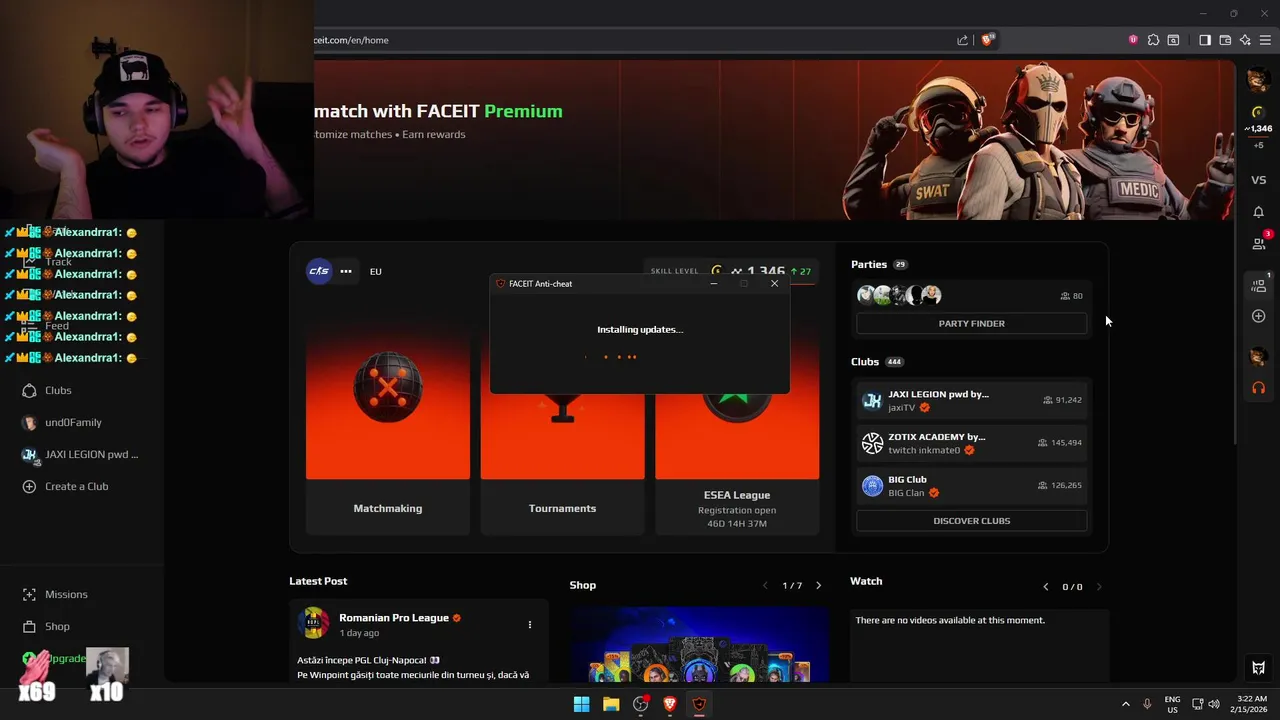This screenshot has width=1280, height=720.
Task: Close the FACEIT Anti-cheat dialog
Action: (774, 283)
